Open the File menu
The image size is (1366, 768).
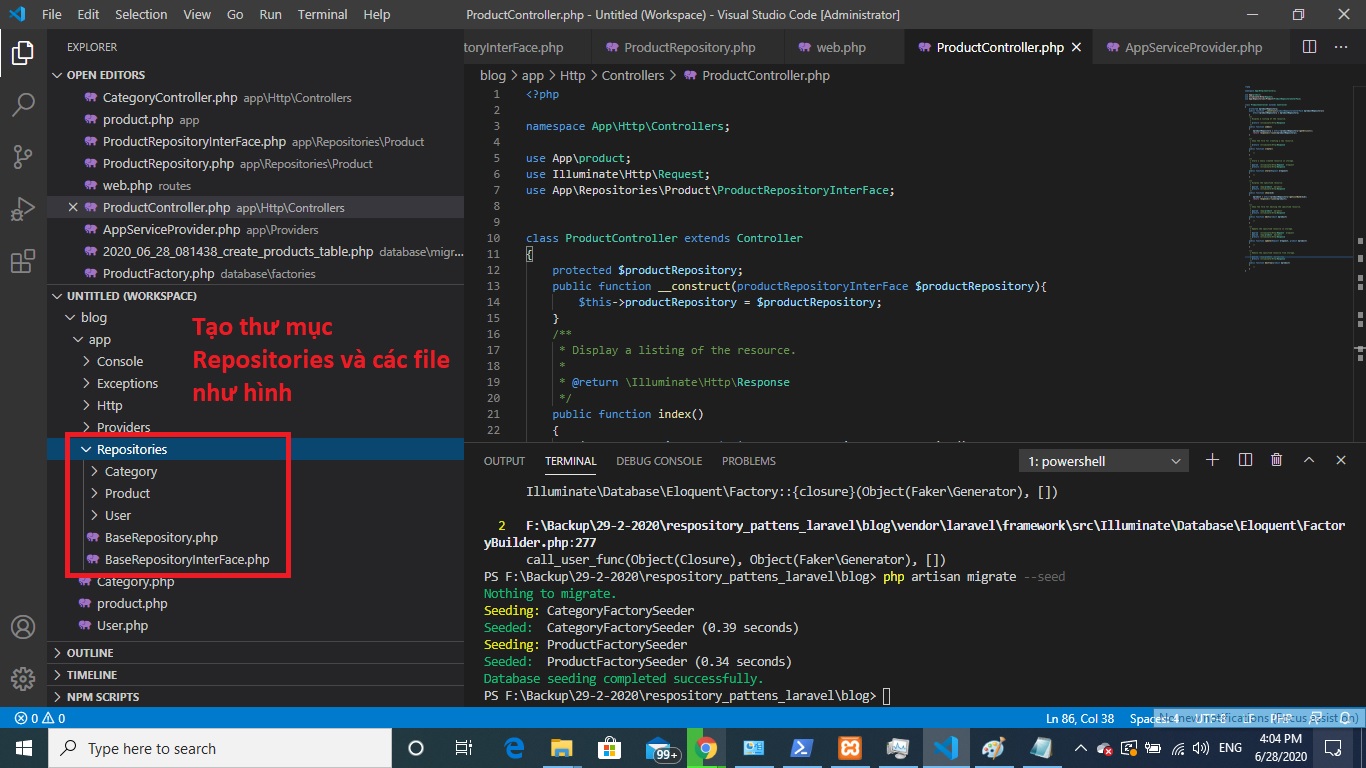click(x=52, y=15)
